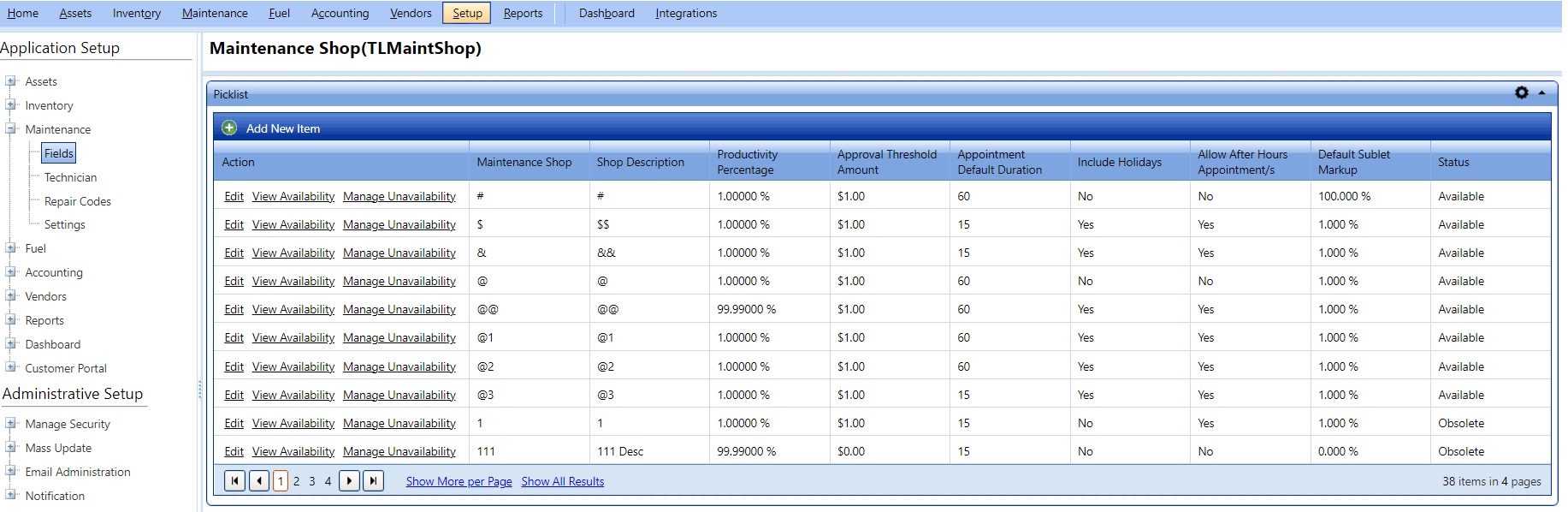Sort by the Status column header
This screenshot has height=512, width=1568.
coord(1453,162)
